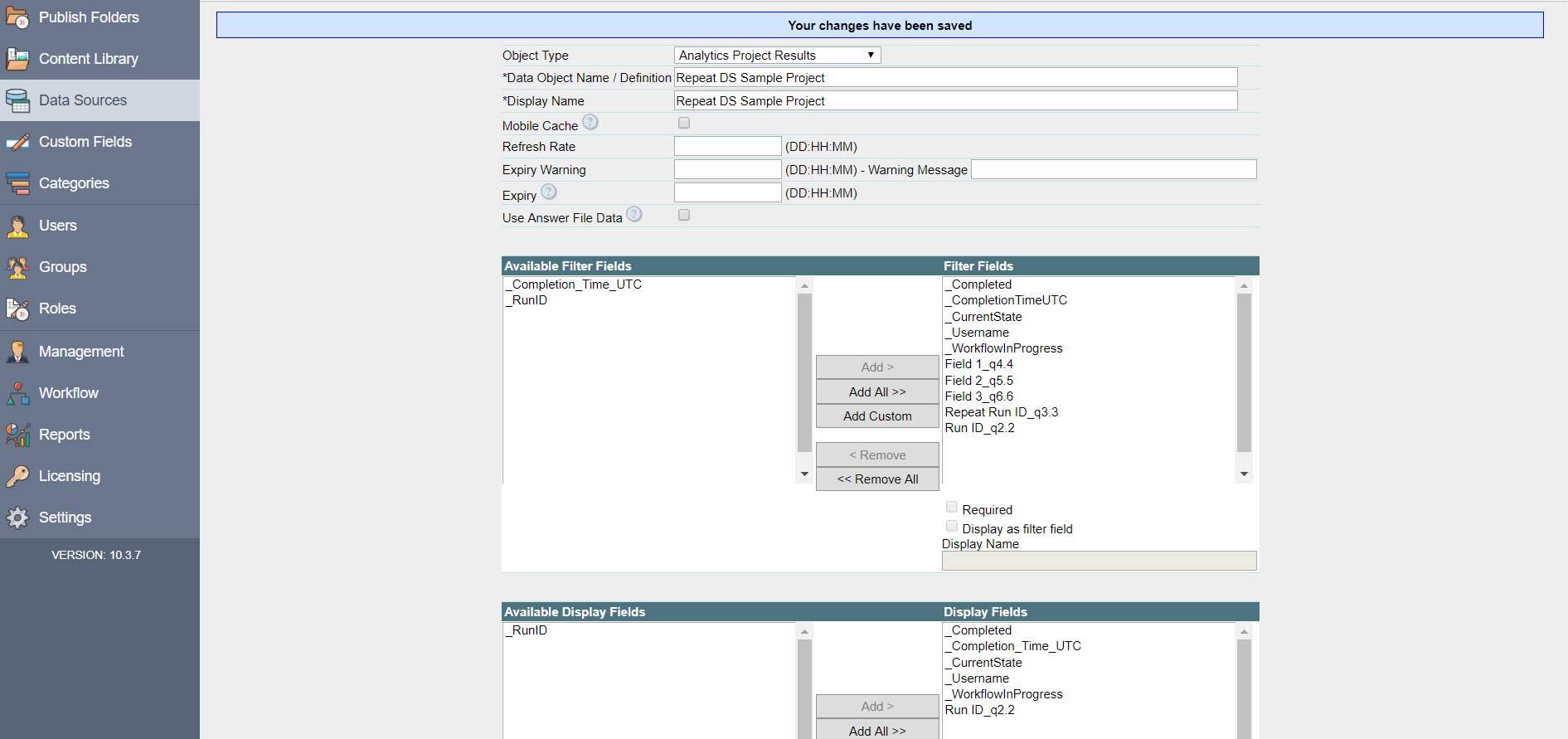Viewport: 1568px width, 739px height.
Task: Open Expiry help question icon
Action: pos(549,192)
